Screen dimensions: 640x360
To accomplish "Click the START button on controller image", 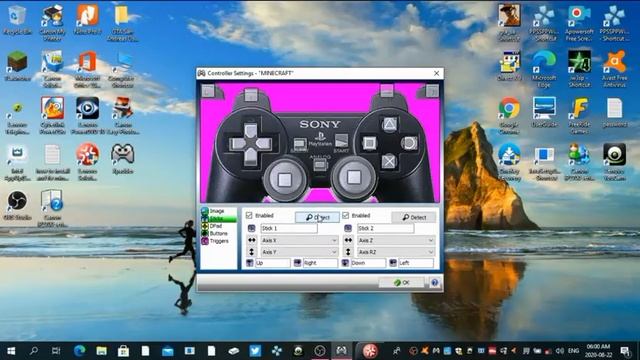I will (x=342, y=141).
